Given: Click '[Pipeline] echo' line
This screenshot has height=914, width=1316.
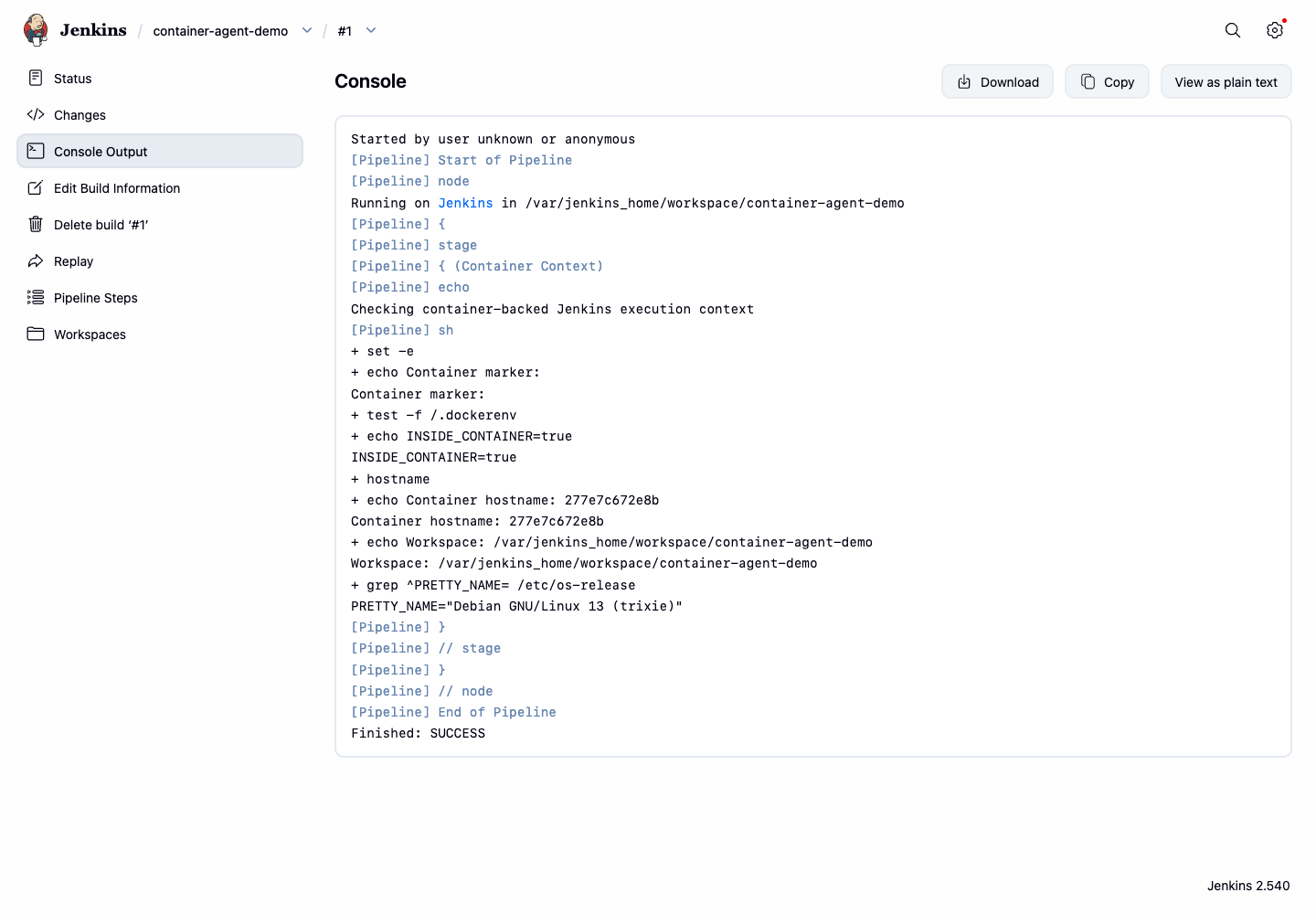Looking at the screenshot, I should tap(410, 287).
